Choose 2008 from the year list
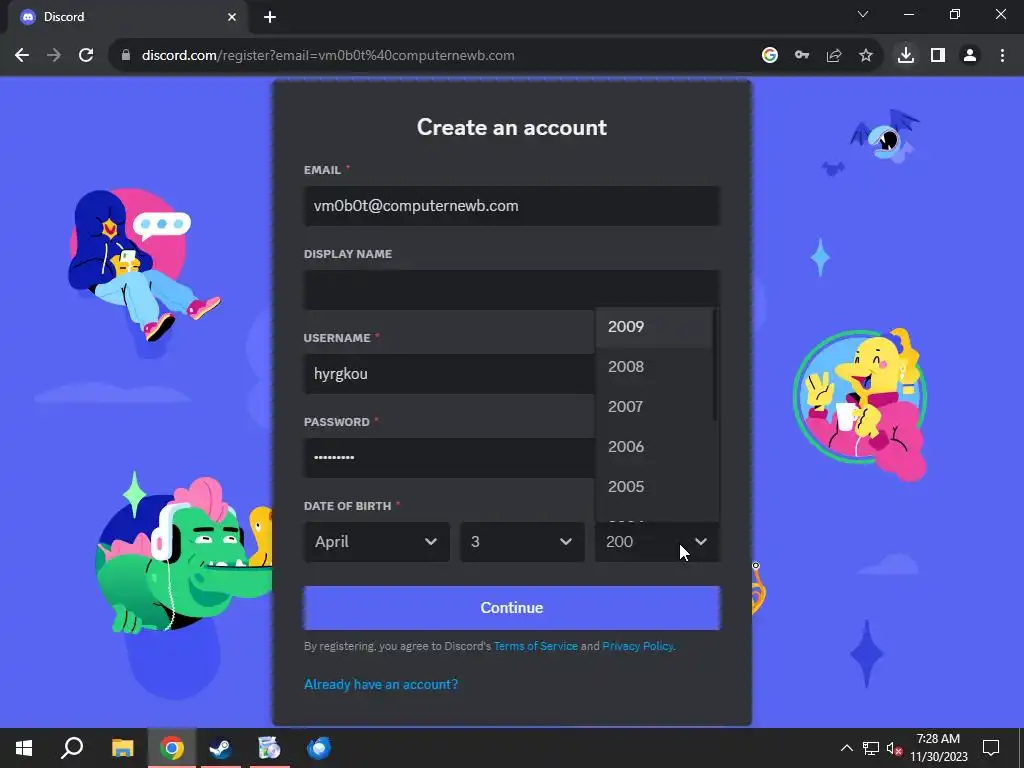 pos(654,366)
